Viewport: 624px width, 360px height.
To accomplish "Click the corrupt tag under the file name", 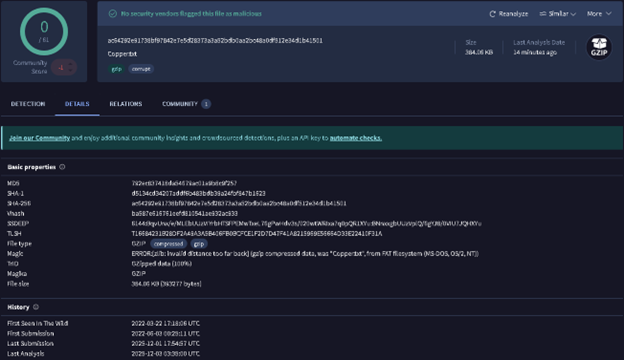I will tap(141, 69).
